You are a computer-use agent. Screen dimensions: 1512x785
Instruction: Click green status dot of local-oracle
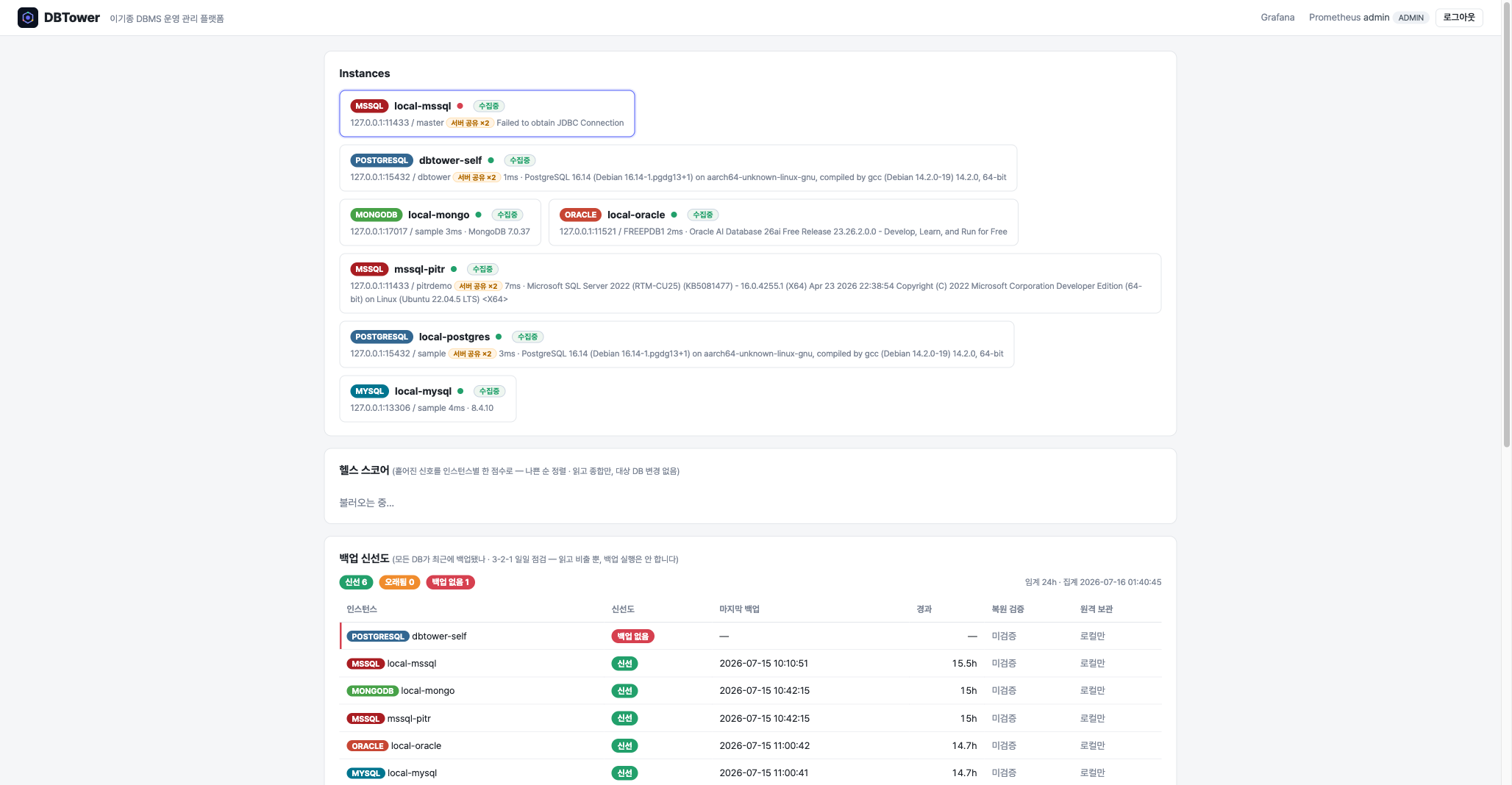coord(674,215)
